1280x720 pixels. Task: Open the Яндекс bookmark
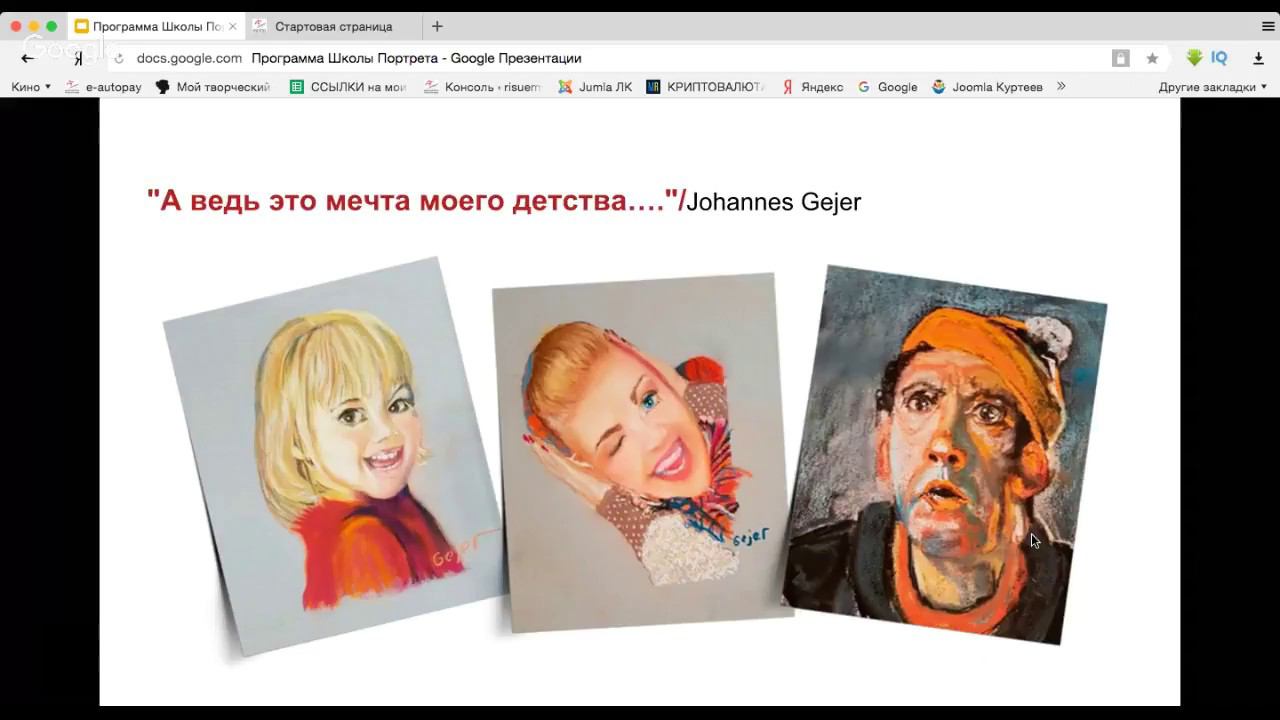click(812, 87)
